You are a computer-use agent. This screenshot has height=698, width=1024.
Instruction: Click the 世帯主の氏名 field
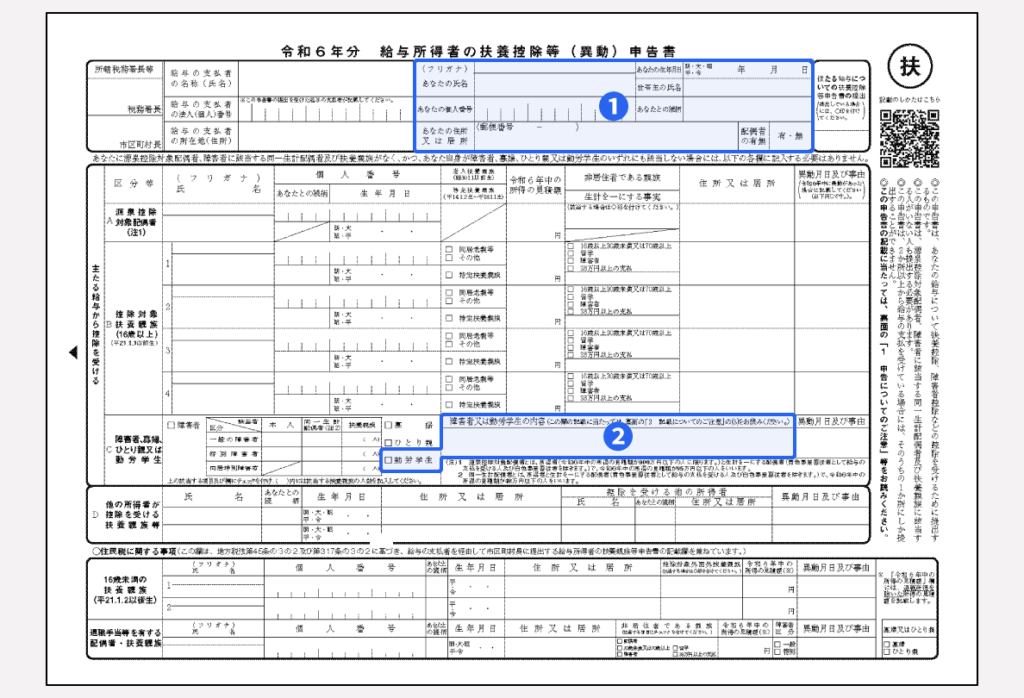tap(740, 88)
